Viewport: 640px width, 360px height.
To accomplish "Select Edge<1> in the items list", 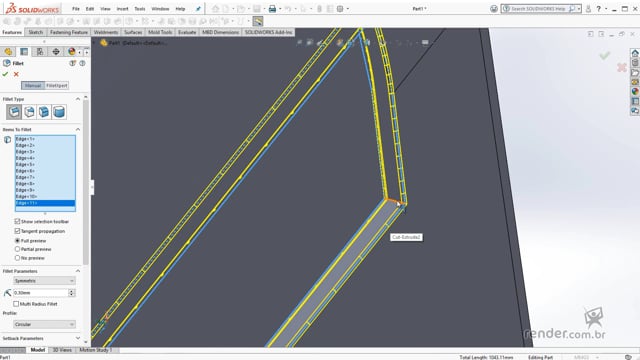I will [45, 139].
